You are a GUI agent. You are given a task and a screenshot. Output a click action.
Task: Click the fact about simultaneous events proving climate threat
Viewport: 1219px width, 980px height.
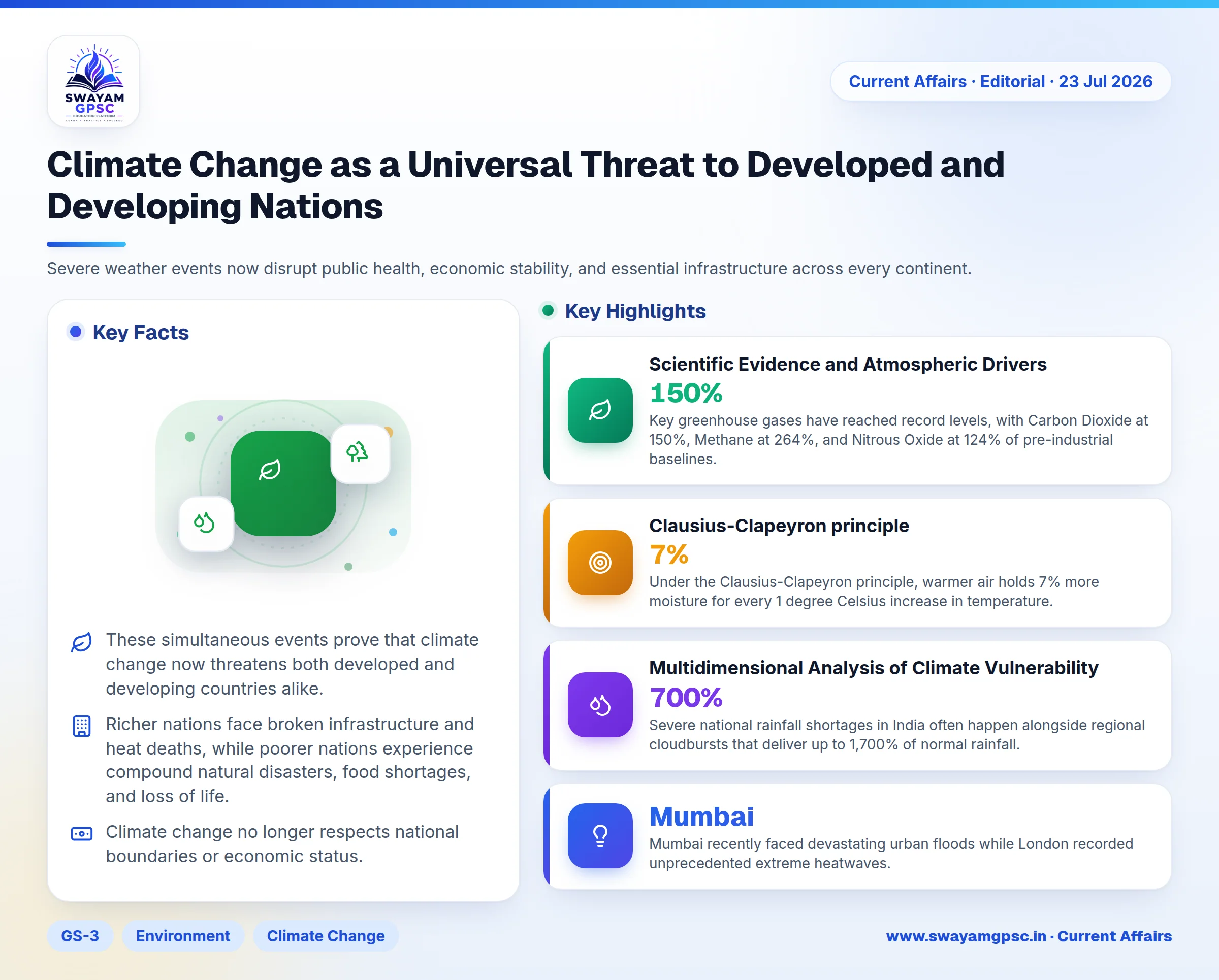click(x=292, y=664)
